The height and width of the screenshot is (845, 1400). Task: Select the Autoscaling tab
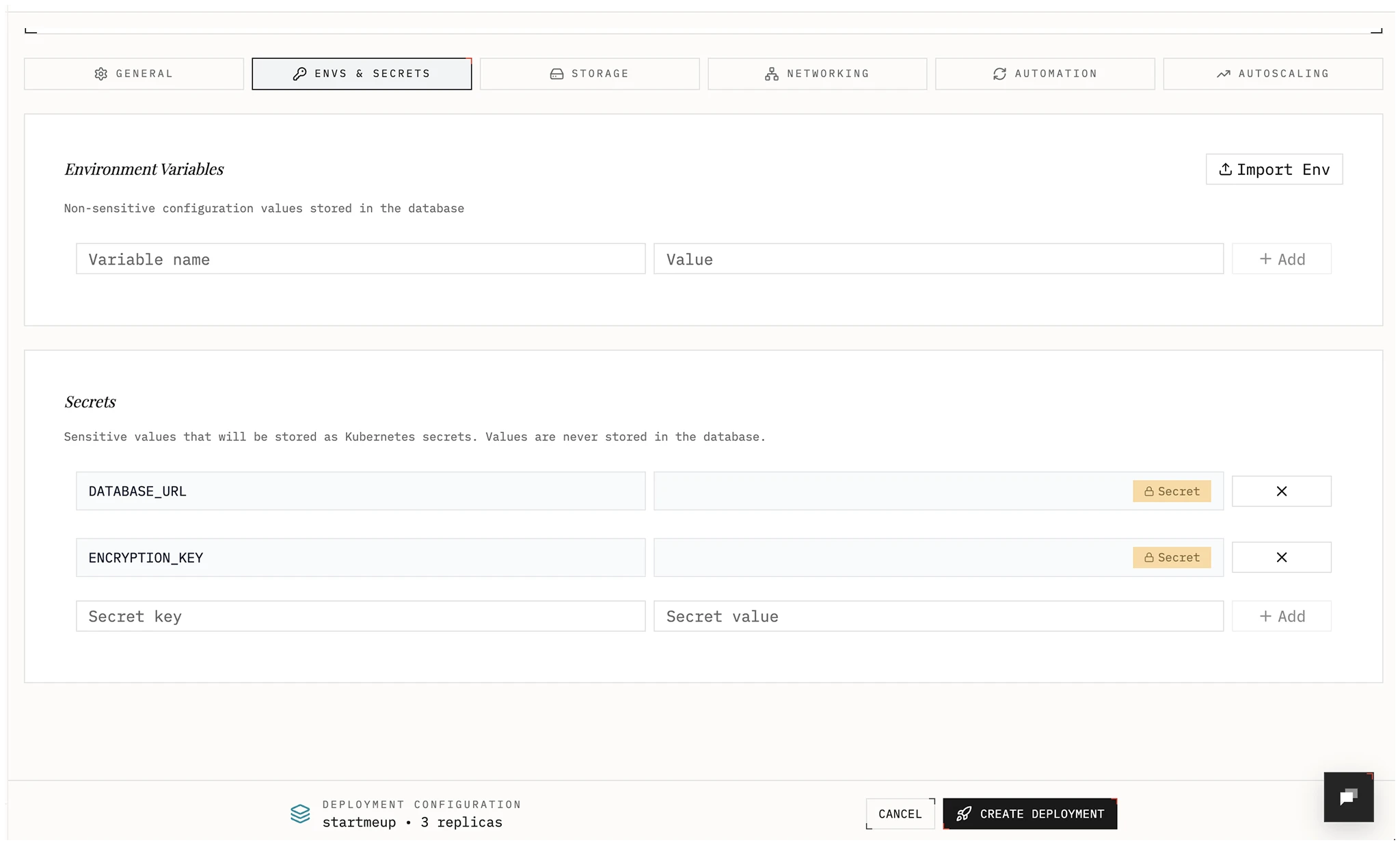(1272, 74)
